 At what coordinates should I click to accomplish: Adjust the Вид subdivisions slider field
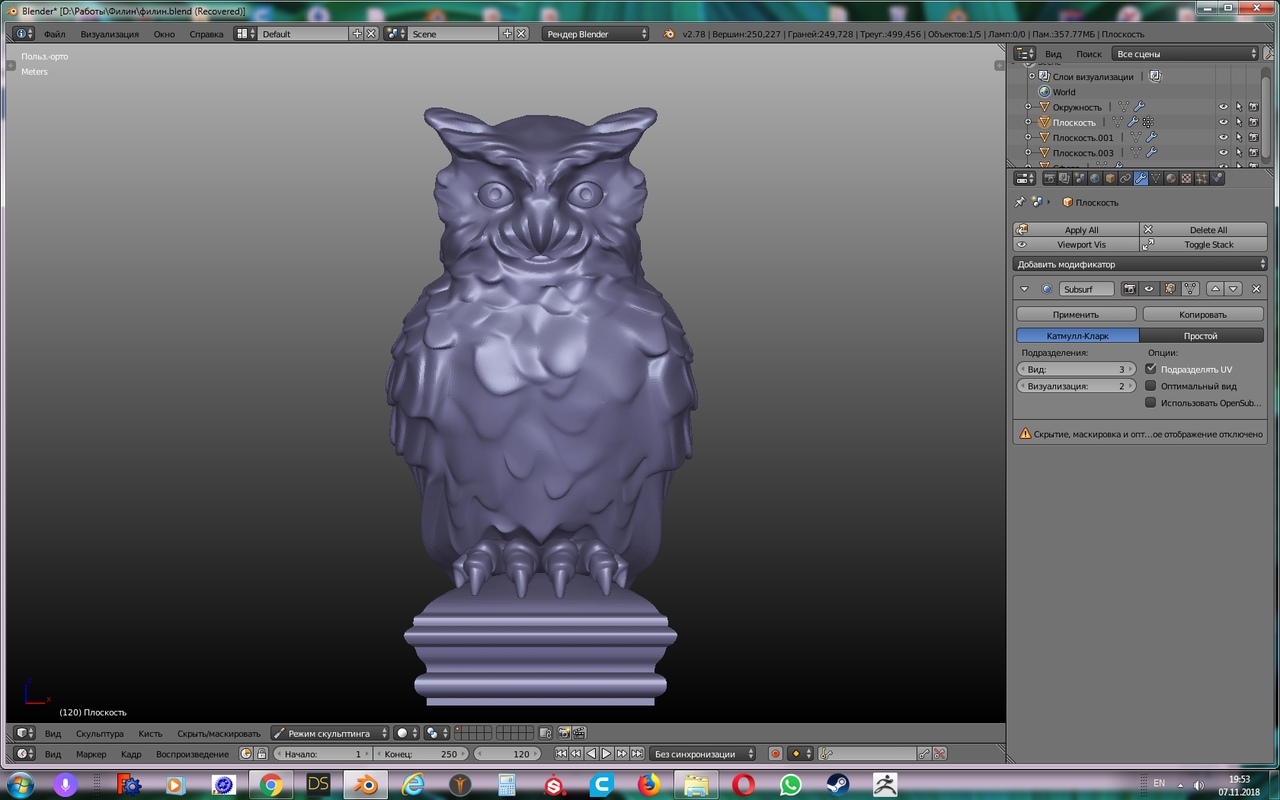pos(1076,369)
